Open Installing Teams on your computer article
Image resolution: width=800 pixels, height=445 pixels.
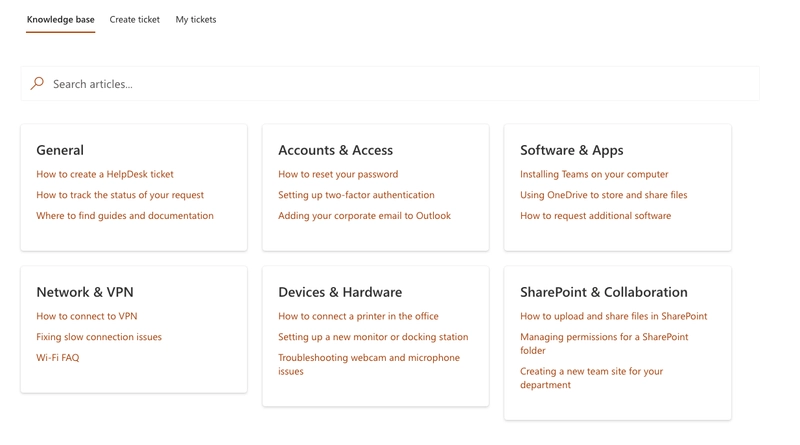pos(594,174)
